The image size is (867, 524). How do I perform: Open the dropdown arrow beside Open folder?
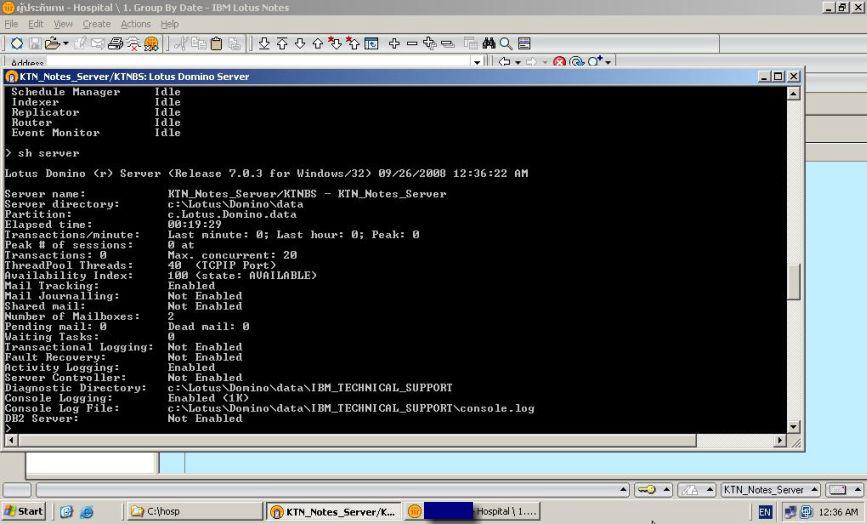[x=66, y=43]
